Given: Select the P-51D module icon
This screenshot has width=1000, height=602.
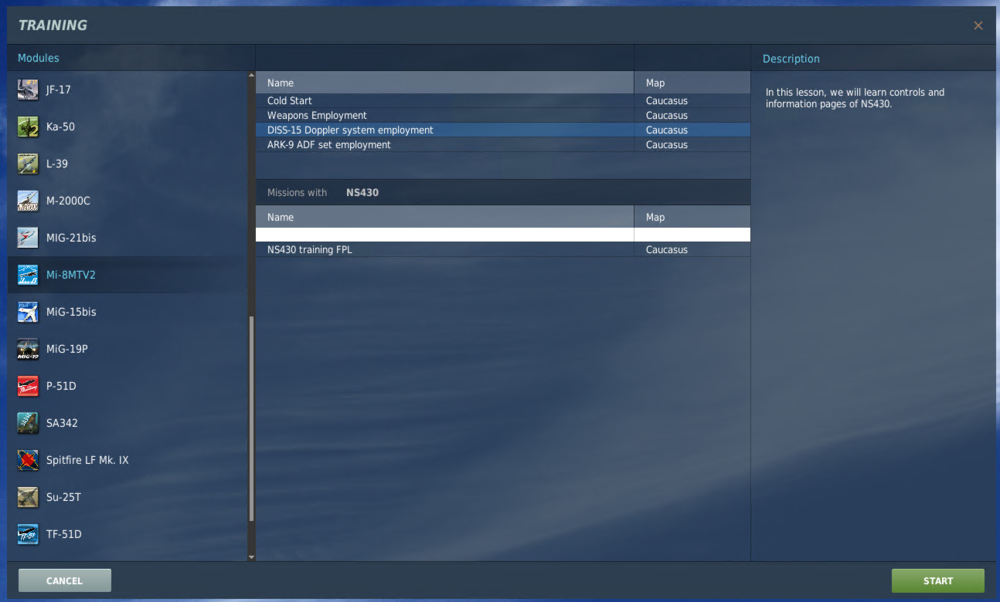Looking at the screenshot, I should 27,386.
